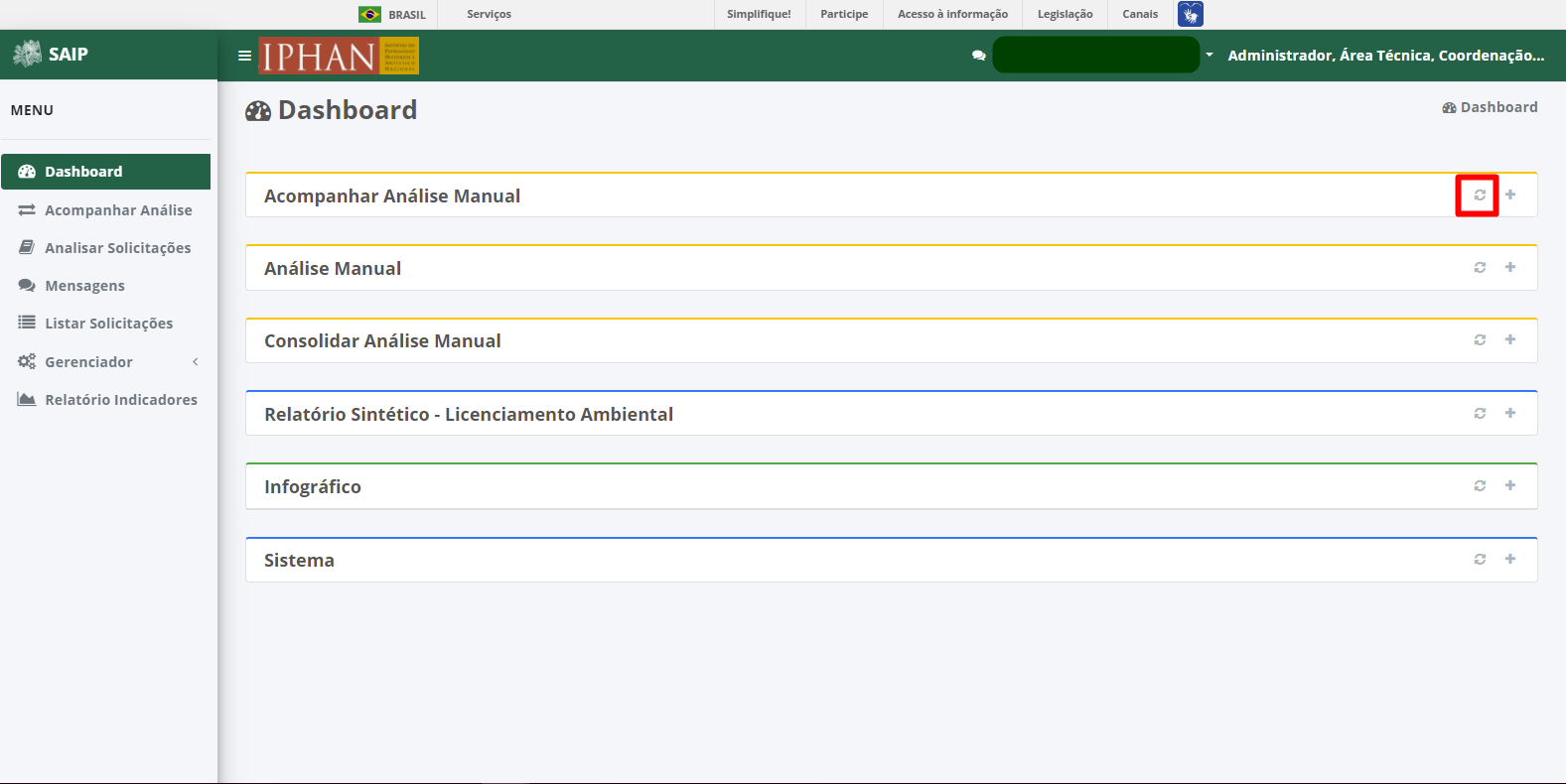The height and width of the screenshot is (784, 1566).
Task: Click the Consolidar Análise Manual panel title
Action: (x=382, y=340)
